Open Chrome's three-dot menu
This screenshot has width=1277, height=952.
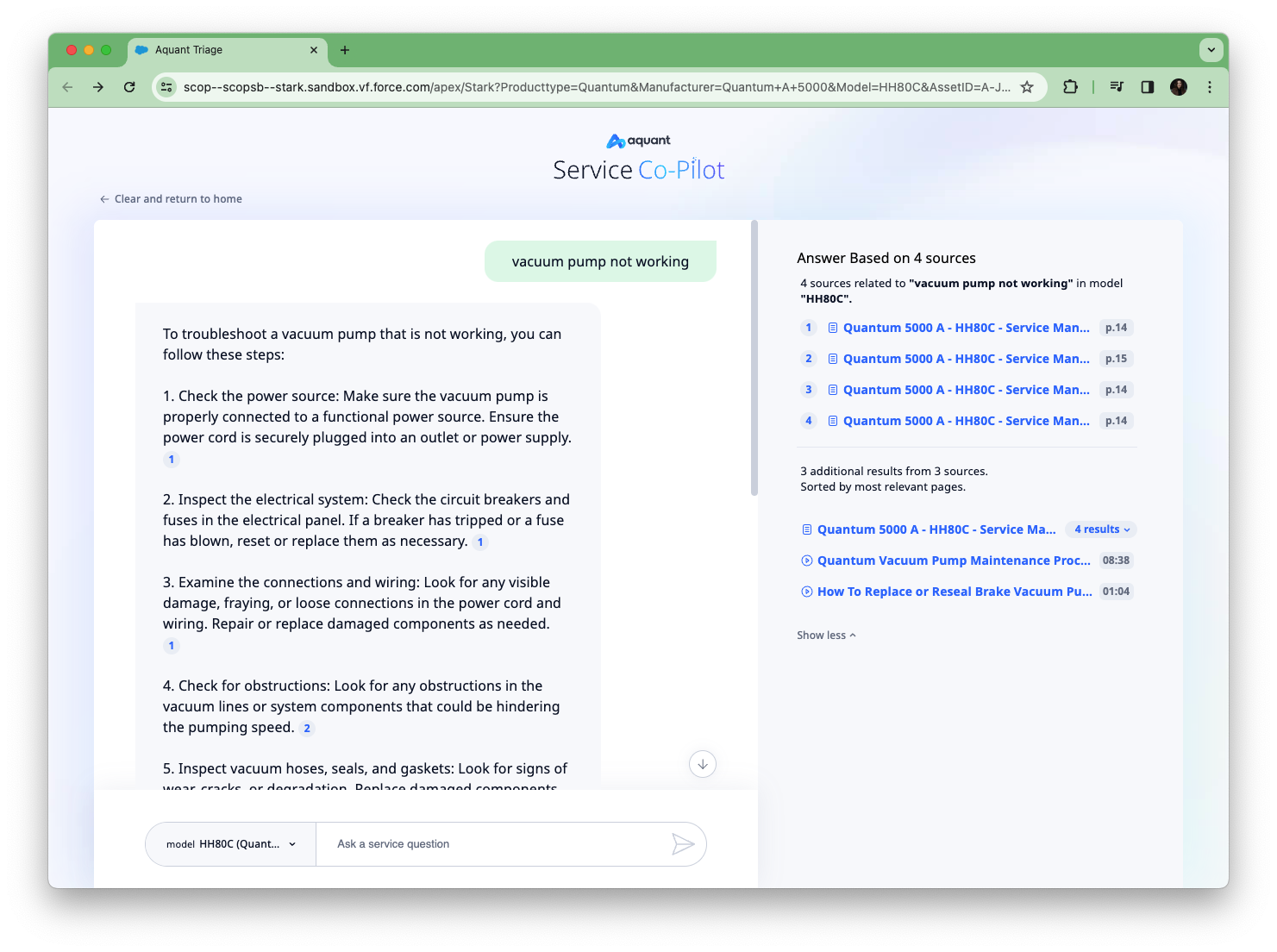(x=1209, y=87)
